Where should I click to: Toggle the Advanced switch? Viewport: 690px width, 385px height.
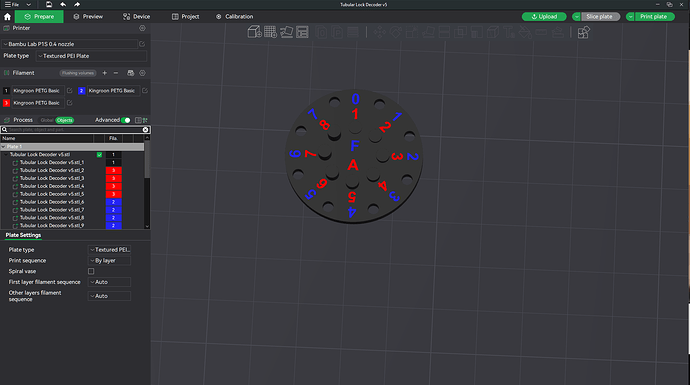[x=125, y=120]
